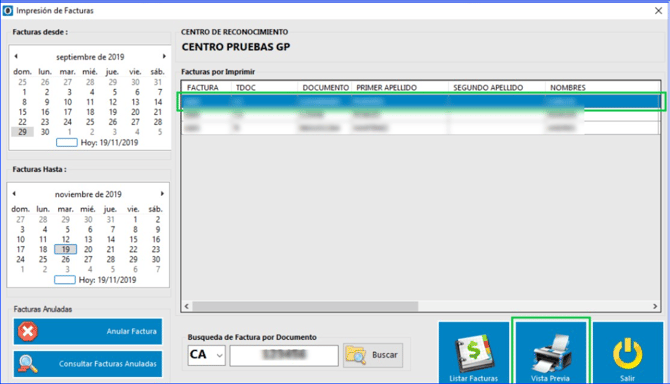Go to next month in Facturas desde calendar
670x384 pixels.
164,56
